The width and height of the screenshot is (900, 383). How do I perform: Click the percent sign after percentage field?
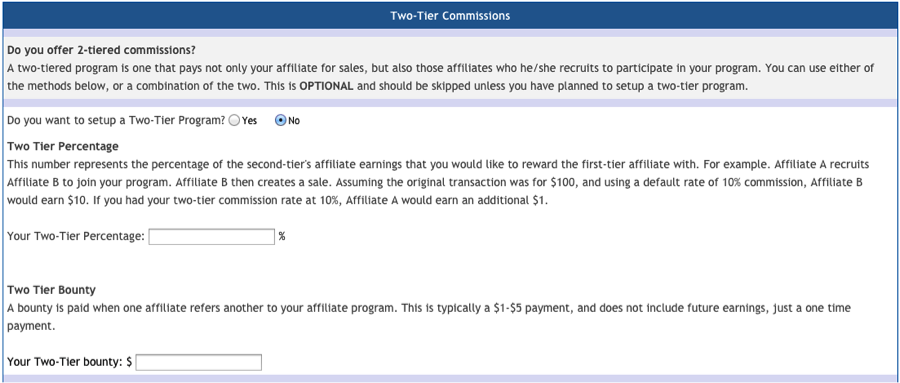tap(282, 236)
